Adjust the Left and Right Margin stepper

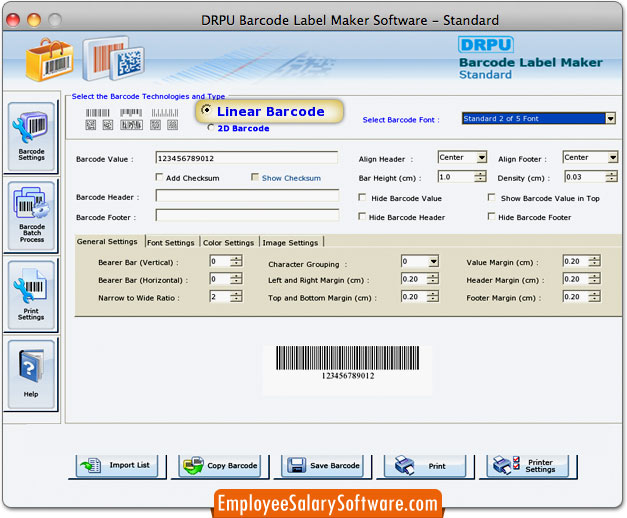coord(433,279)
